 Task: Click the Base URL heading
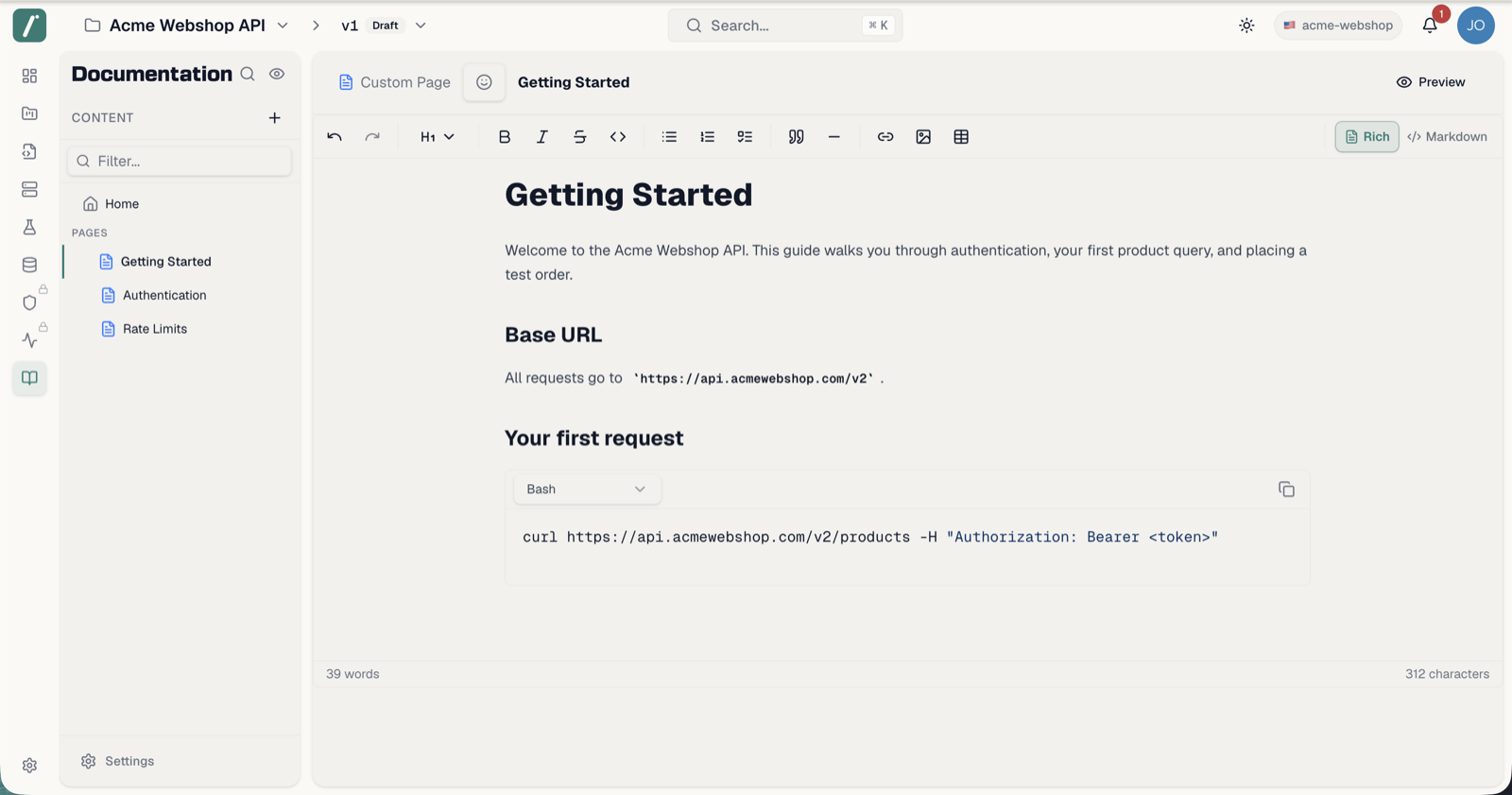tap(553, 335)
